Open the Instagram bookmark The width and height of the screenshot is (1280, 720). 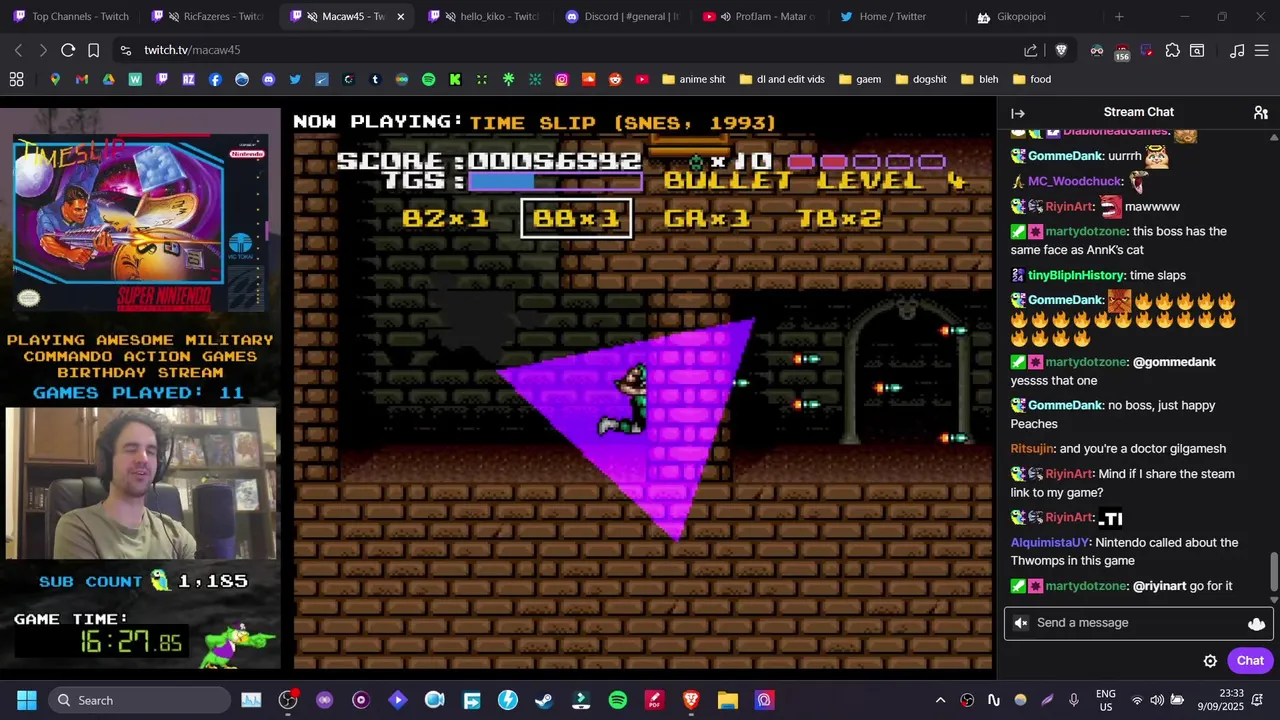click(x=562, y=79)
